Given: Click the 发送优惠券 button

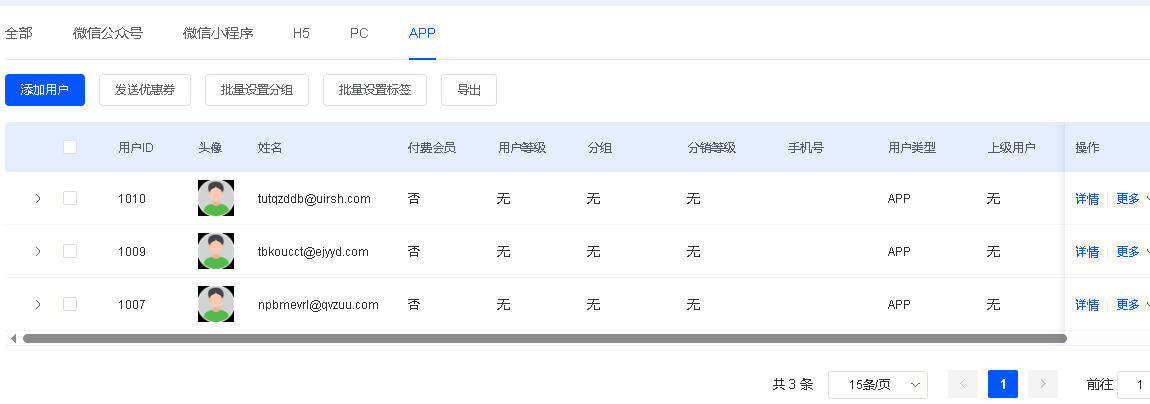Looking at the screenshot, I should (145, 90).
